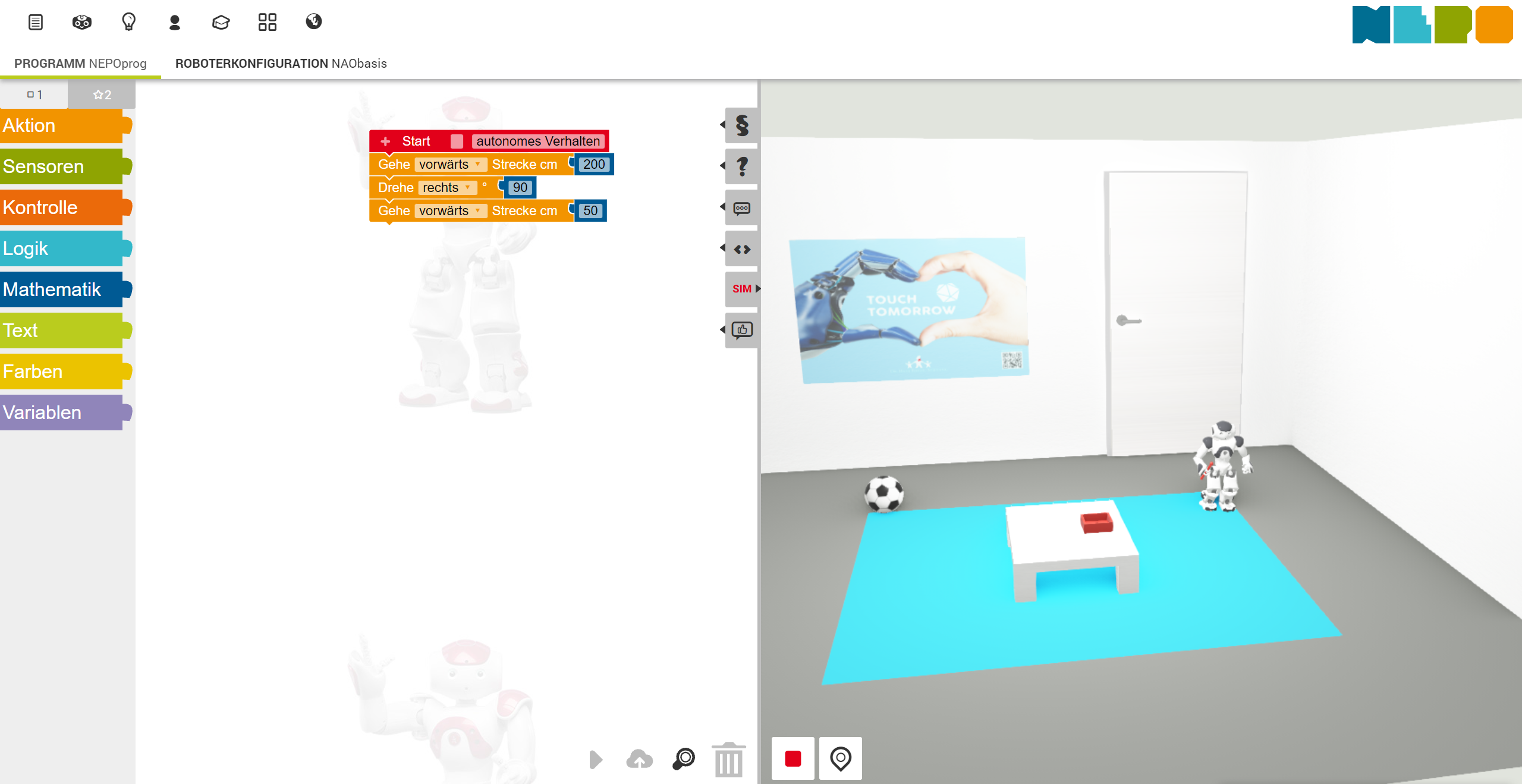Click the trash bin icon

(728, 760)
